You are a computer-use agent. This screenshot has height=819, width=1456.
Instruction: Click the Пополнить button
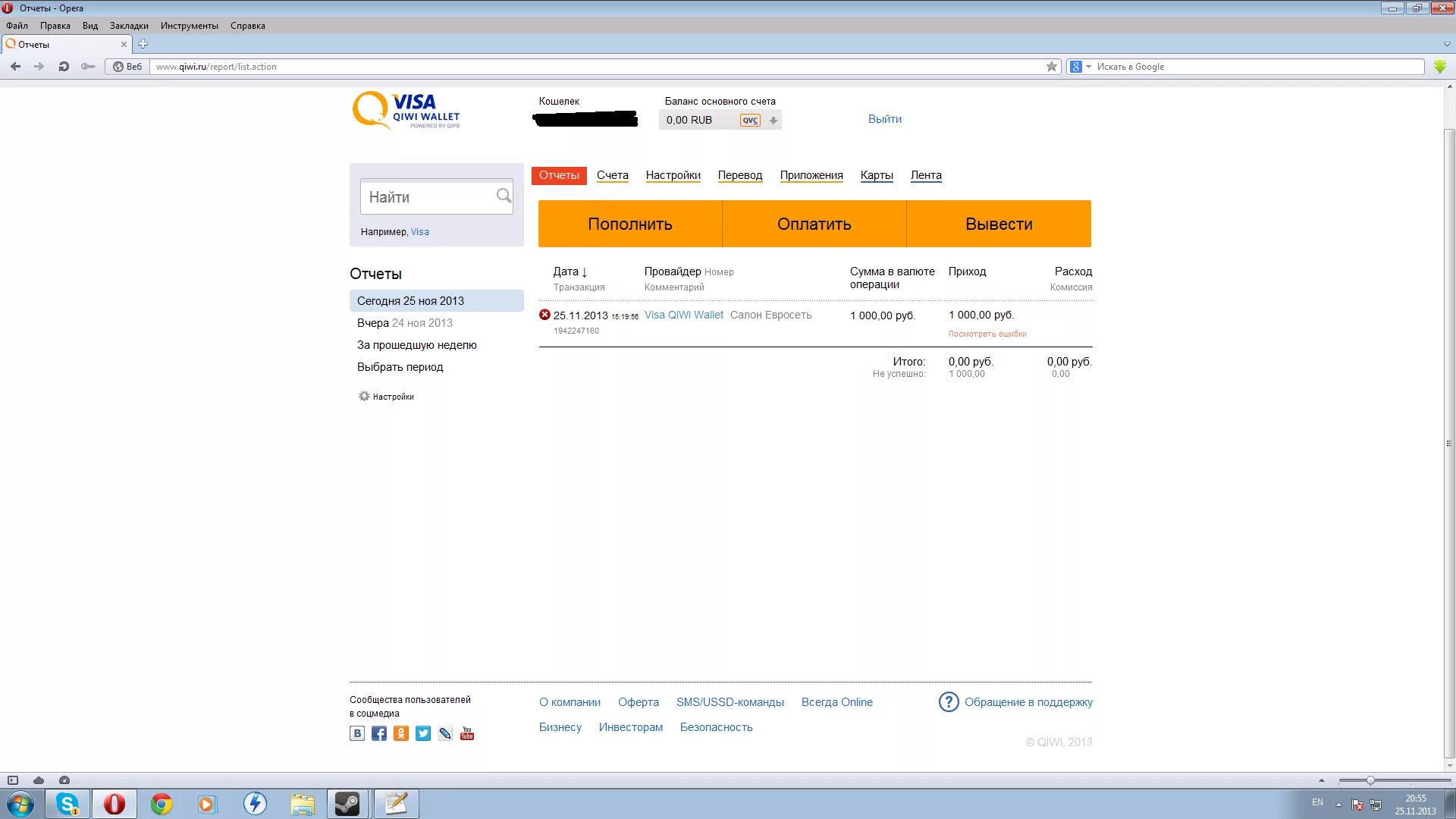tap(630, 224)
